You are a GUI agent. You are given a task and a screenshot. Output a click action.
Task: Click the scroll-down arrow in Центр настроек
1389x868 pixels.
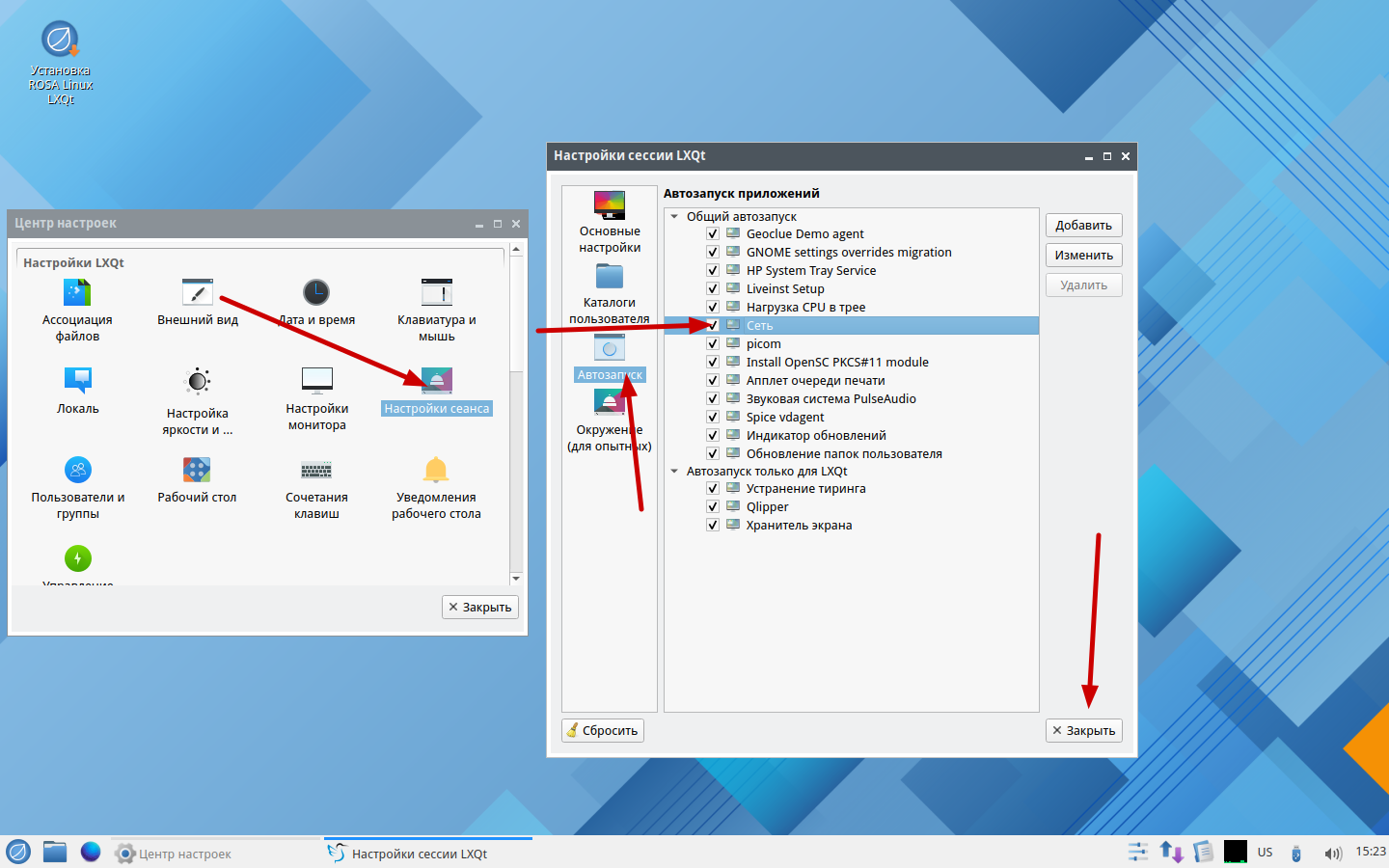(x=516, y=579)
